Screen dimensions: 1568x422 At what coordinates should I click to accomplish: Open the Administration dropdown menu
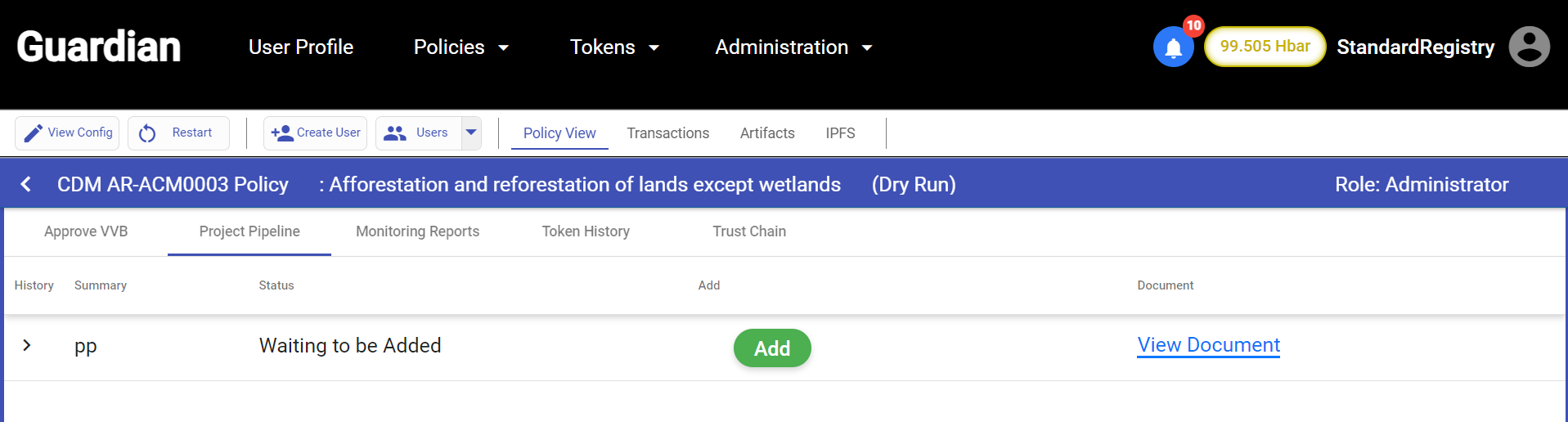click(x=793, y=47)
